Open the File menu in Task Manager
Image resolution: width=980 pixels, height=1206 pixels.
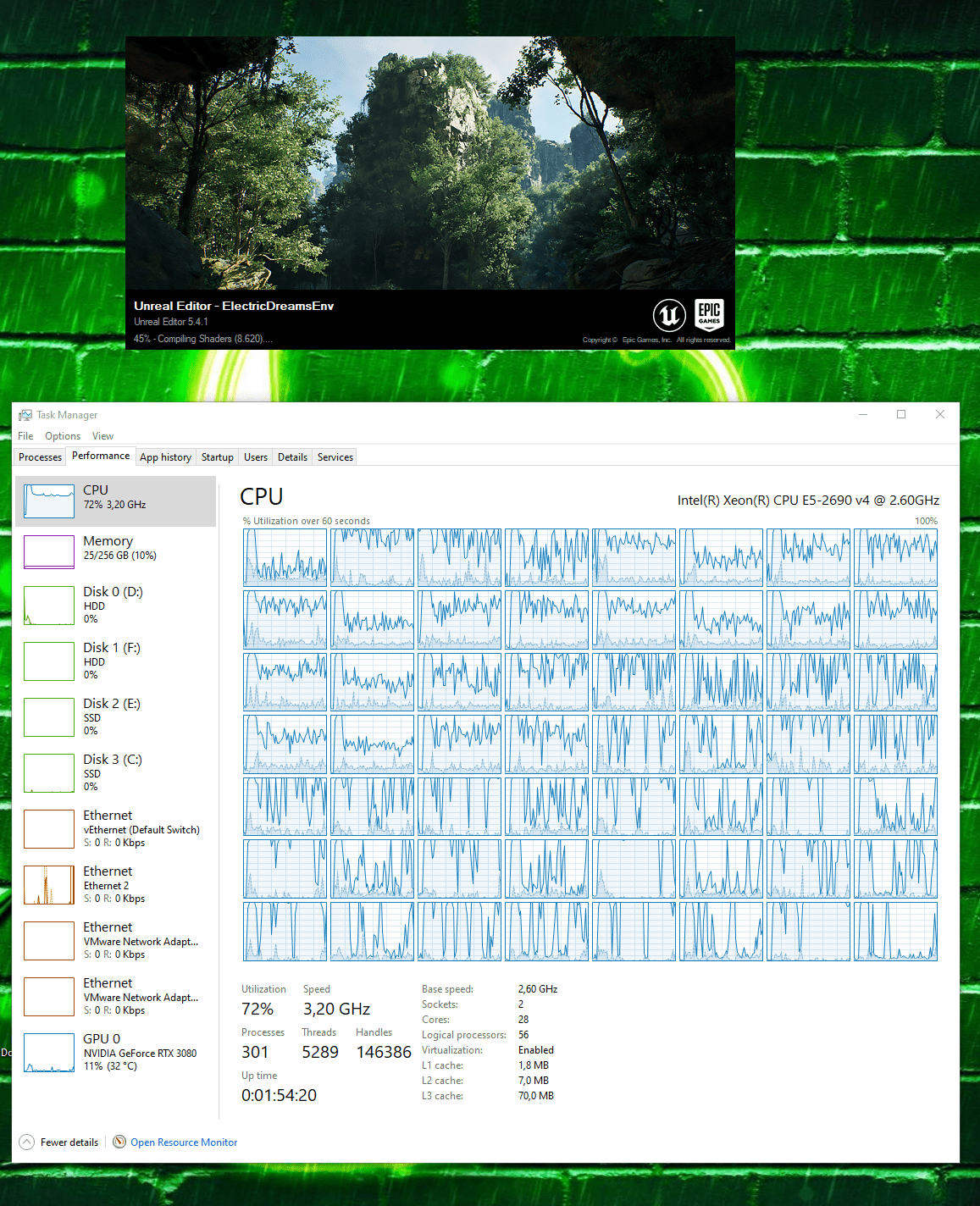pos(25,436)
